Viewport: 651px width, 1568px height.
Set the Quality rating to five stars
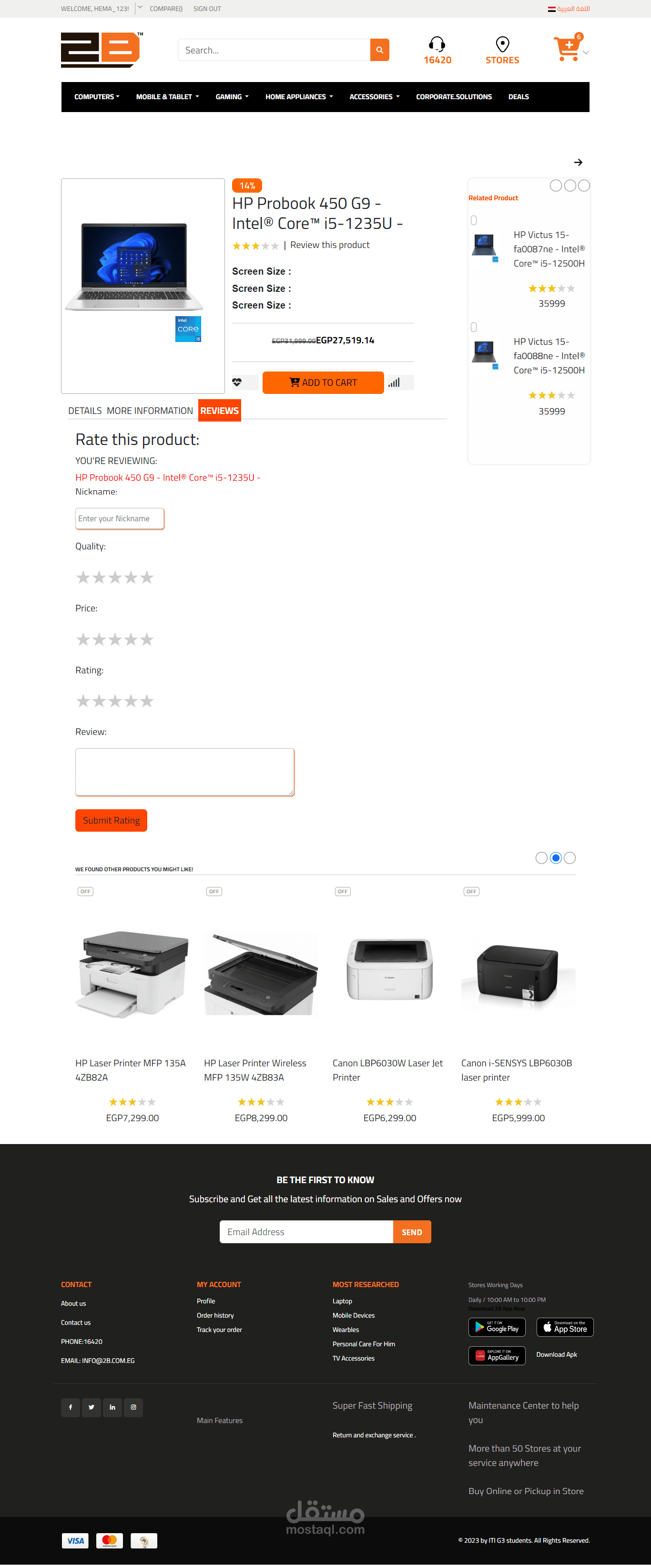pyautogui.click(x=147, y=577)
